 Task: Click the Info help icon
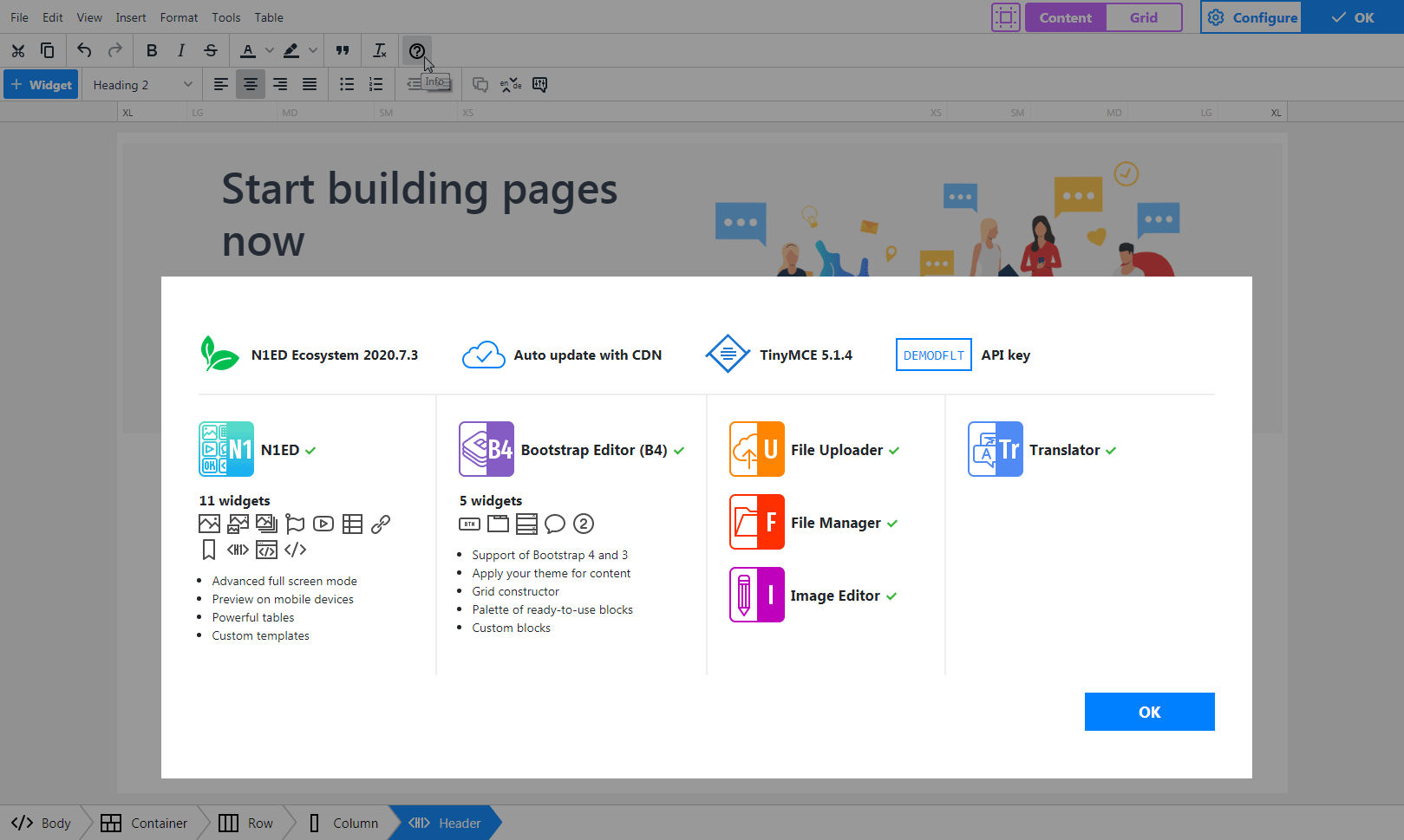pyautogui.click(x=417, y=50)
